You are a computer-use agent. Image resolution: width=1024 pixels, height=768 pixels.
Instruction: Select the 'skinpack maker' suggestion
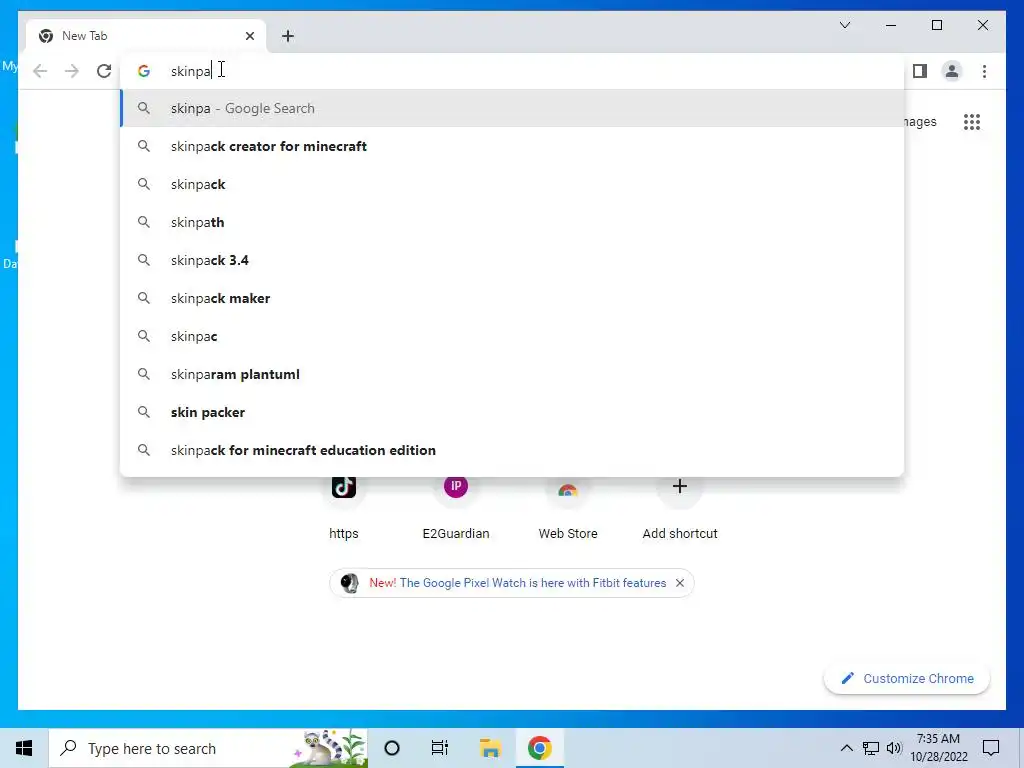click(x=512, y=298)
